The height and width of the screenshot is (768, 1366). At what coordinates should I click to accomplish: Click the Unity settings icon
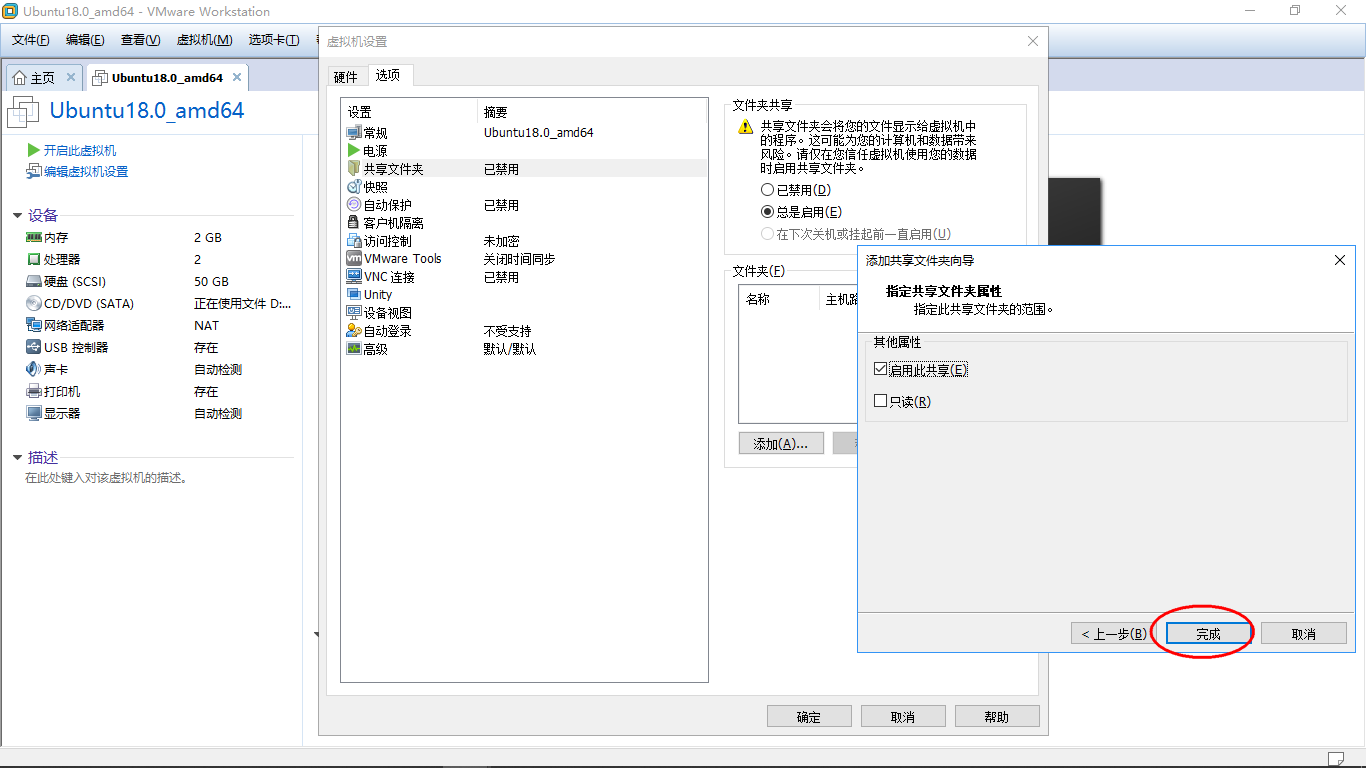tap(370, 294)
